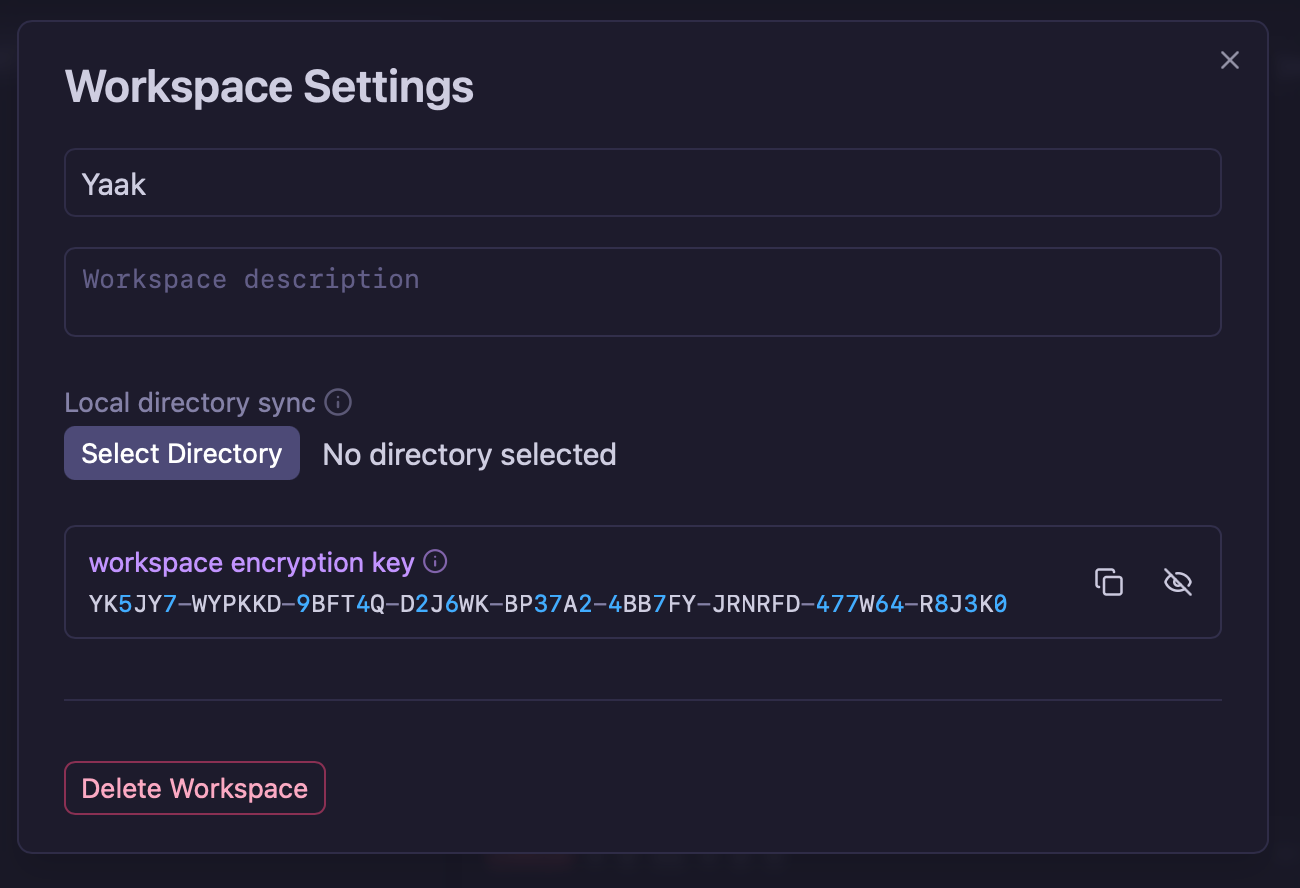
Task: Click the 'workspace encryption key' label
Action: point(251,563)
